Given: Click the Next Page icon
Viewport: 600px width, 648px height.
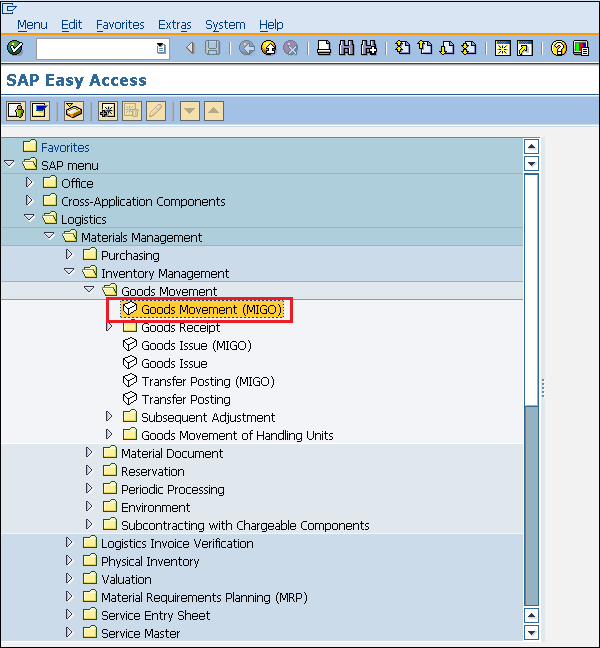Looking at the screenshot, I should tap(447, 48).
